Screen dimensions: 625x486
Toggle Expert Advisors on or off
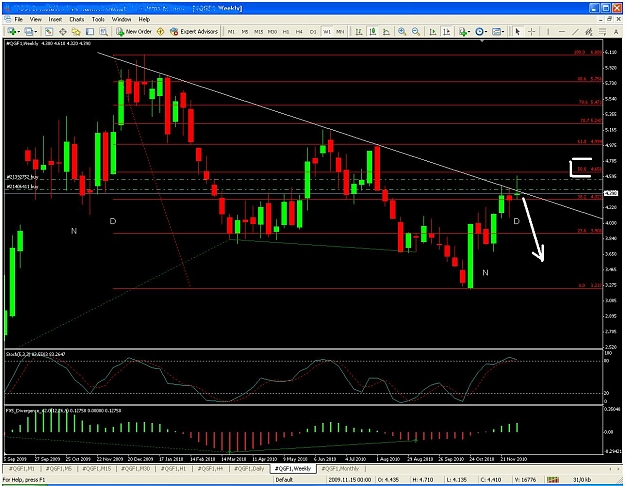(194, 31)
